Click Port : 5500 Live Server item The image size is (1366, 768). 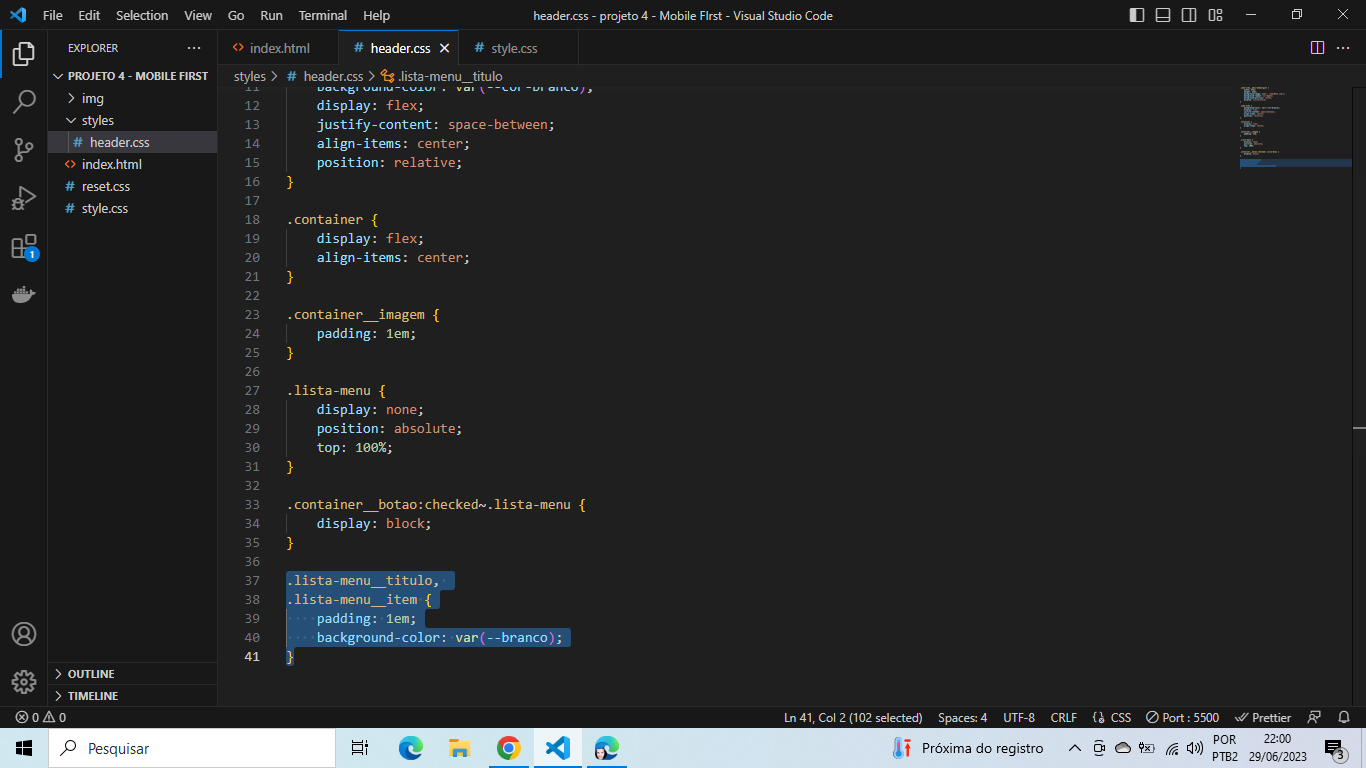pos(1182,717)
